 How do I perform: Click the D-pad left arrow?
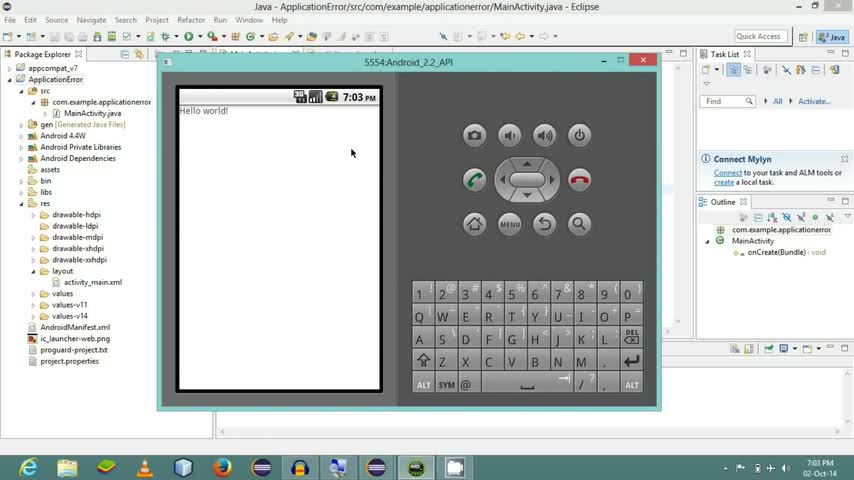(502, 179)
